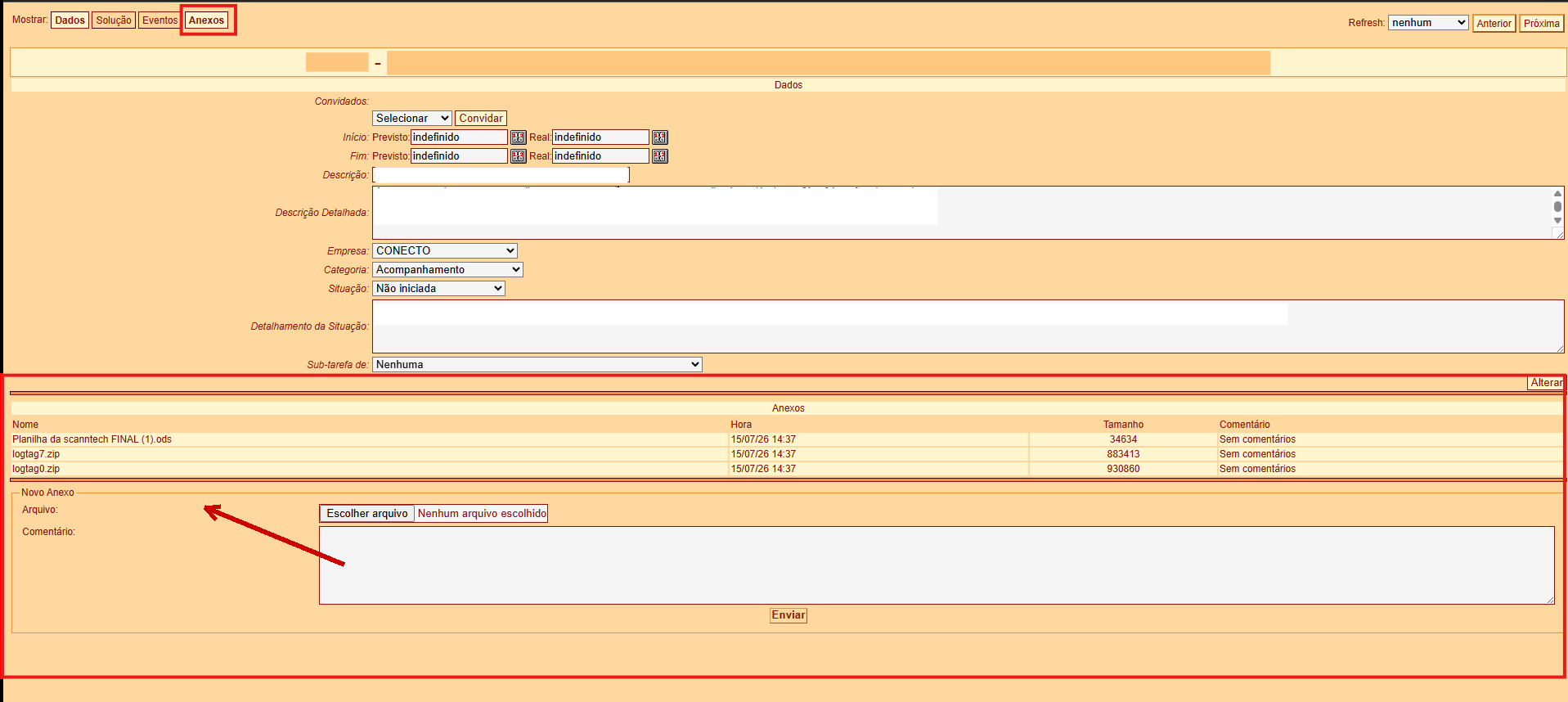
Task: Click the Descrição Detalhada scrollbar up arrow
Action: point(1557,194)
